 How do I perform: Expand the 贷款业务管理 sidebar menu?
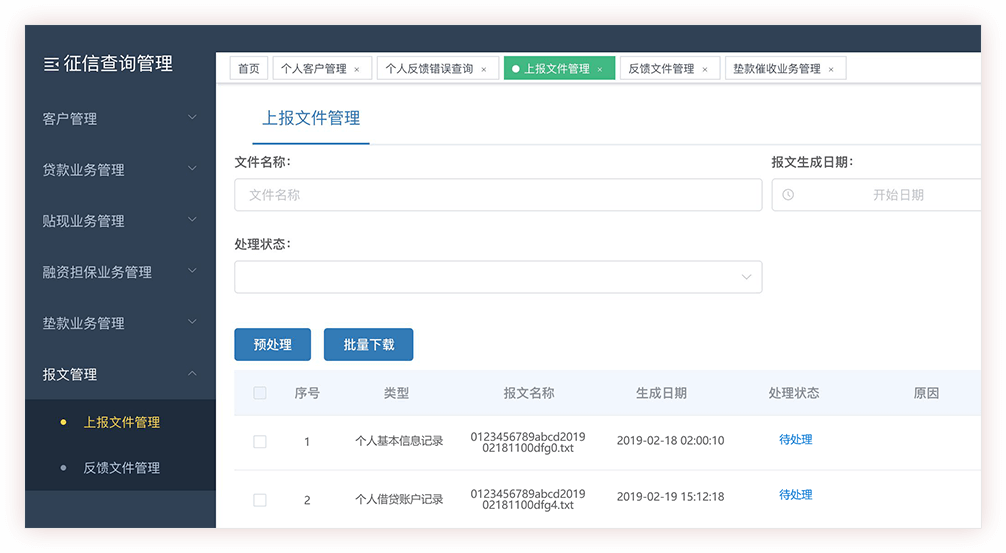point(120,170)
